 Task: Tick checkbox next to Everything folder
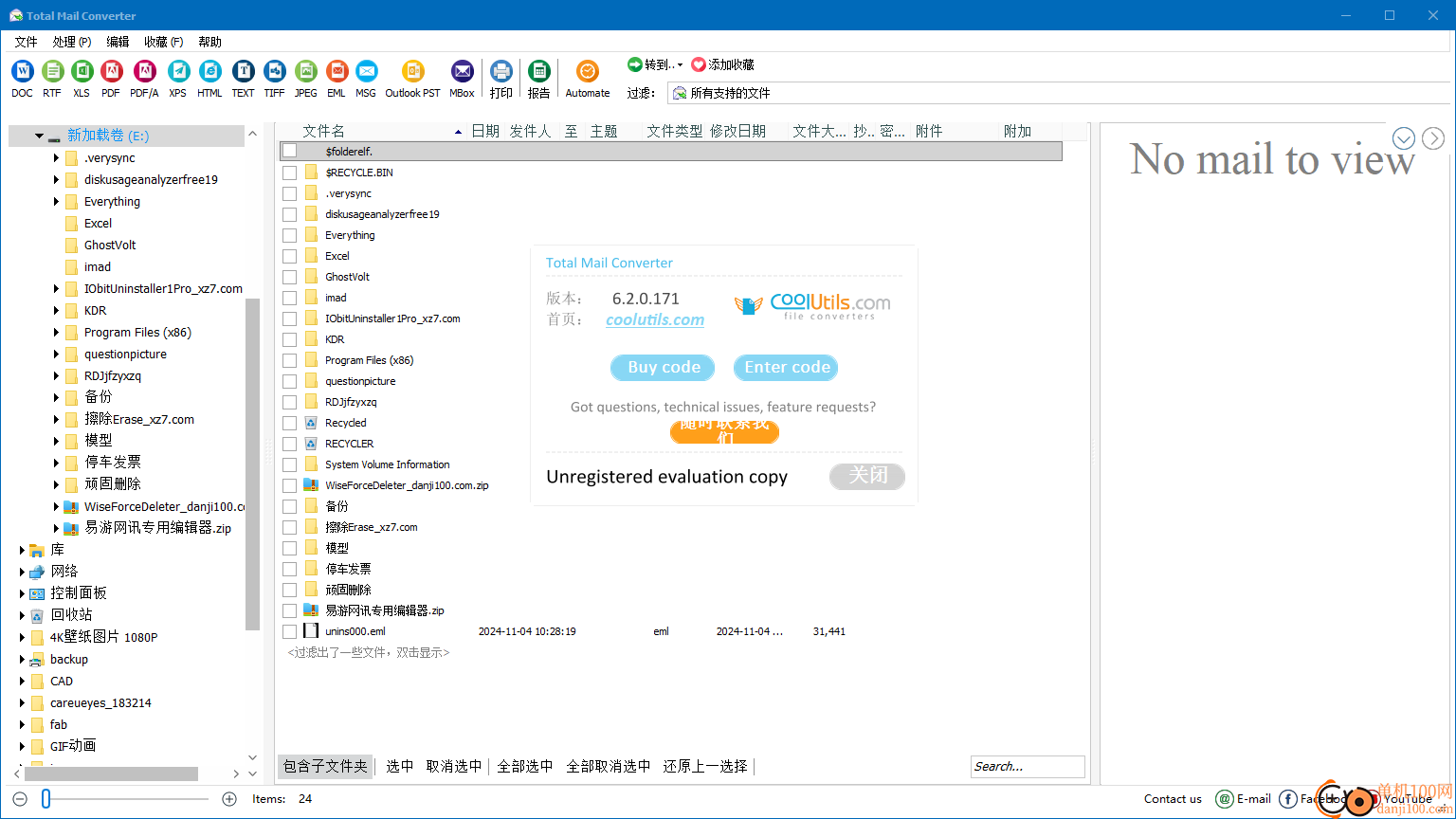(290, 235)
